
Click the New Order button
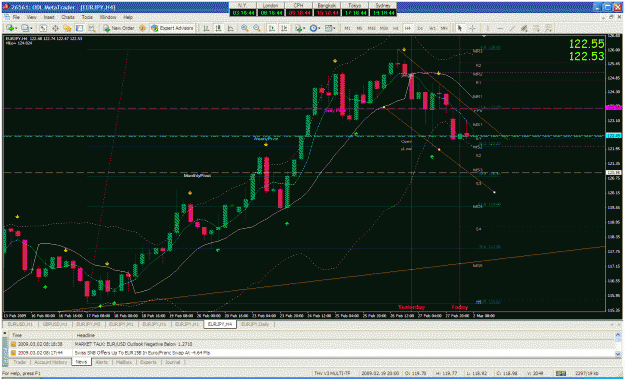coord(119,28)
